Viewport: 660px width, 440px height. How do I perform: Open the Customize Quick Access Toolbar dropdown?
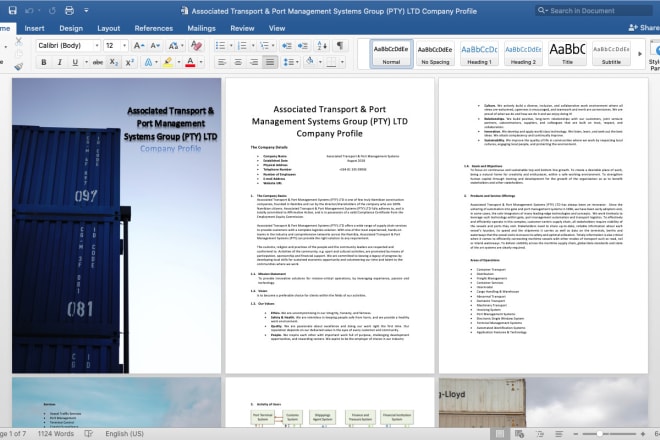[x=86, y=11]
